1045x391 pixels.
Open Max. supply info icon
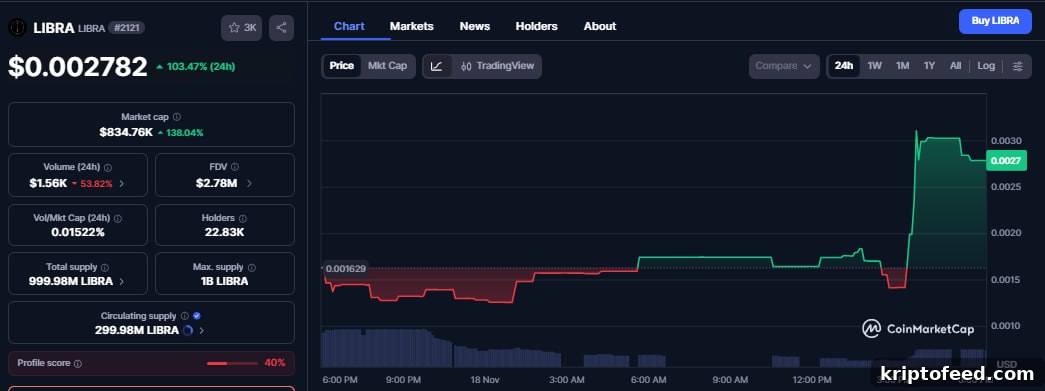[251, 267]
